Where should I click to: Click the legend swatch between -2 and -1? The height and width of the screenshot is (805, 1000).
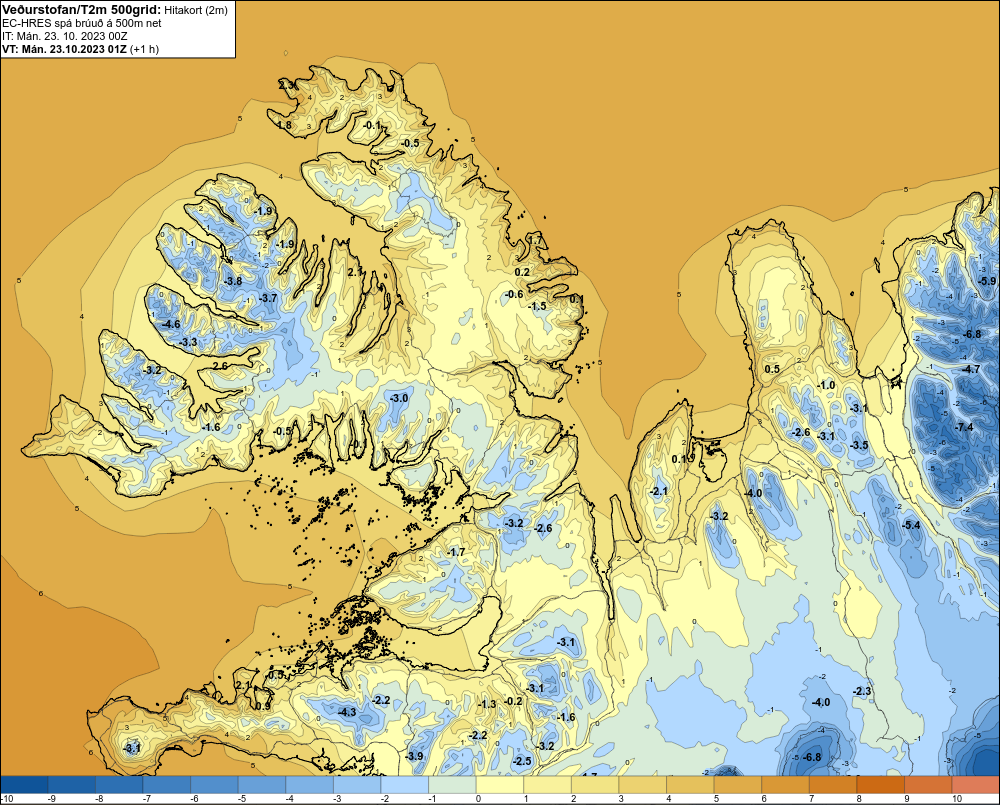[x=405, y=785]
